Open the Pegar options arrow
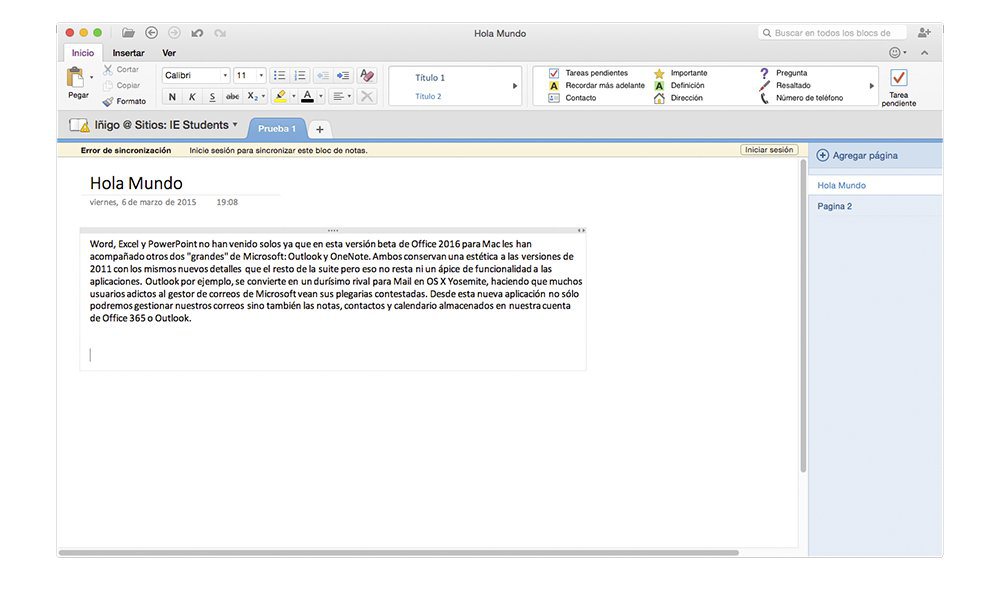Image resolution: width=1000 pixels, height=589 pixels. point(91,77)
